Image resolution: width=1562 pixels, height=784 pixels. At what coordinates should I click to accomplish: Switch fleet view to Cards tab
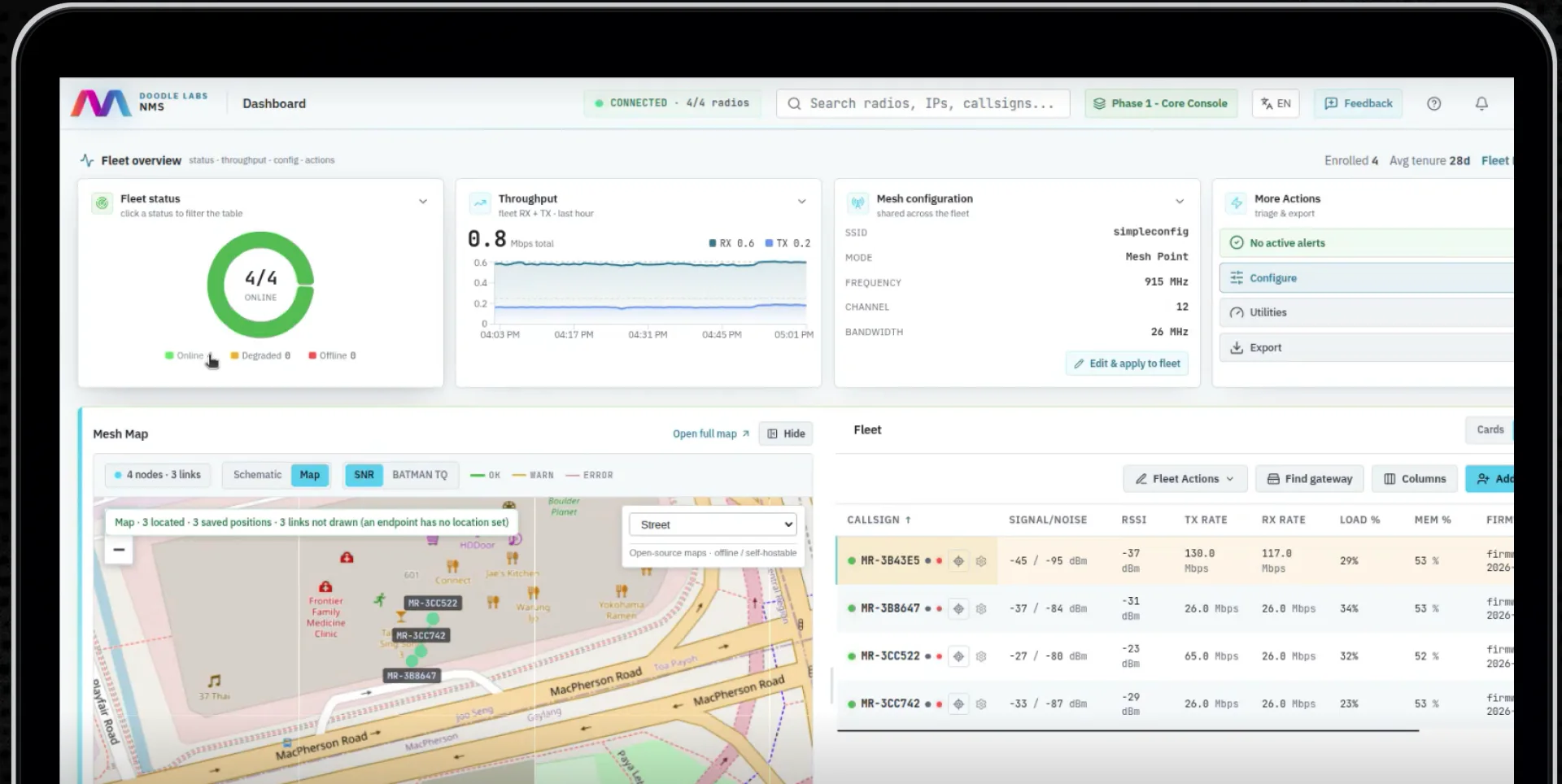[1490, 429]
